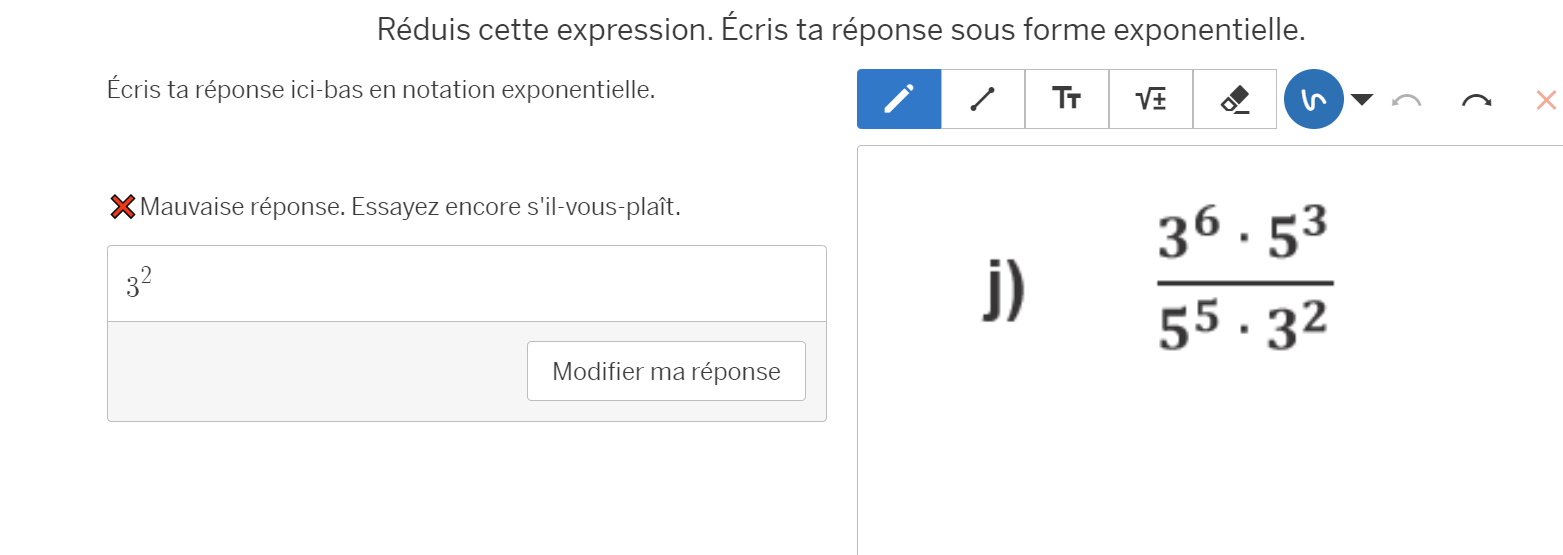Close the drawing toolbar with the X

coord(1545,100)
